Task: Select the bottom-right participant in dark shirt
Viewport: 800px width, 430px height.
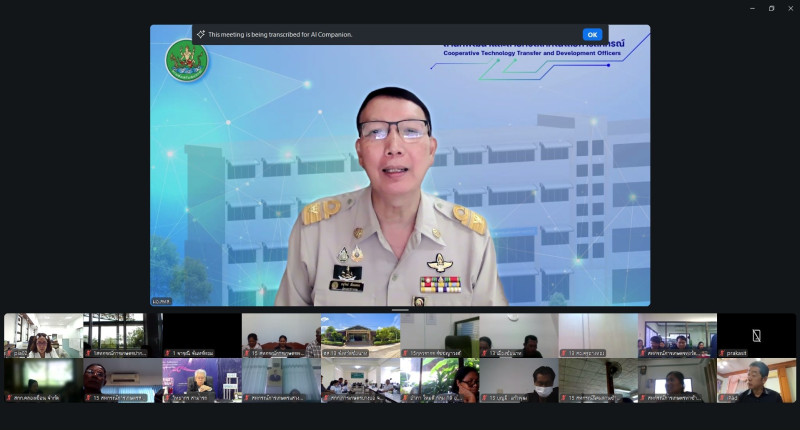Action: tap(756, 380)
